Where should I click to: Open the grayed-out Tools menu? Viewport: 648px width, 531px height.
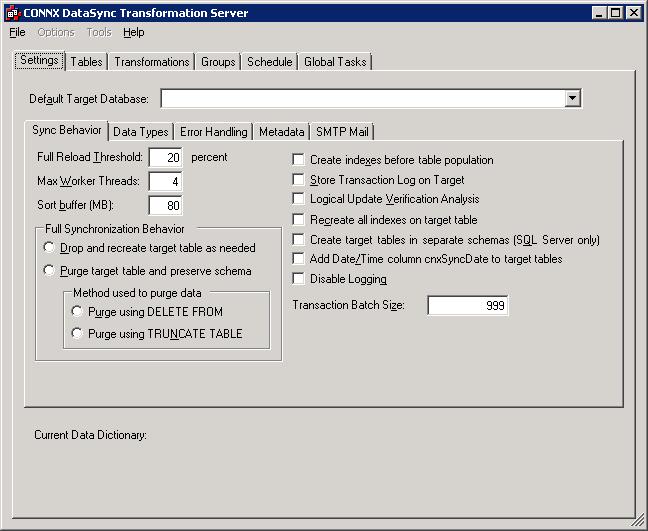click(x=99, y=32)
